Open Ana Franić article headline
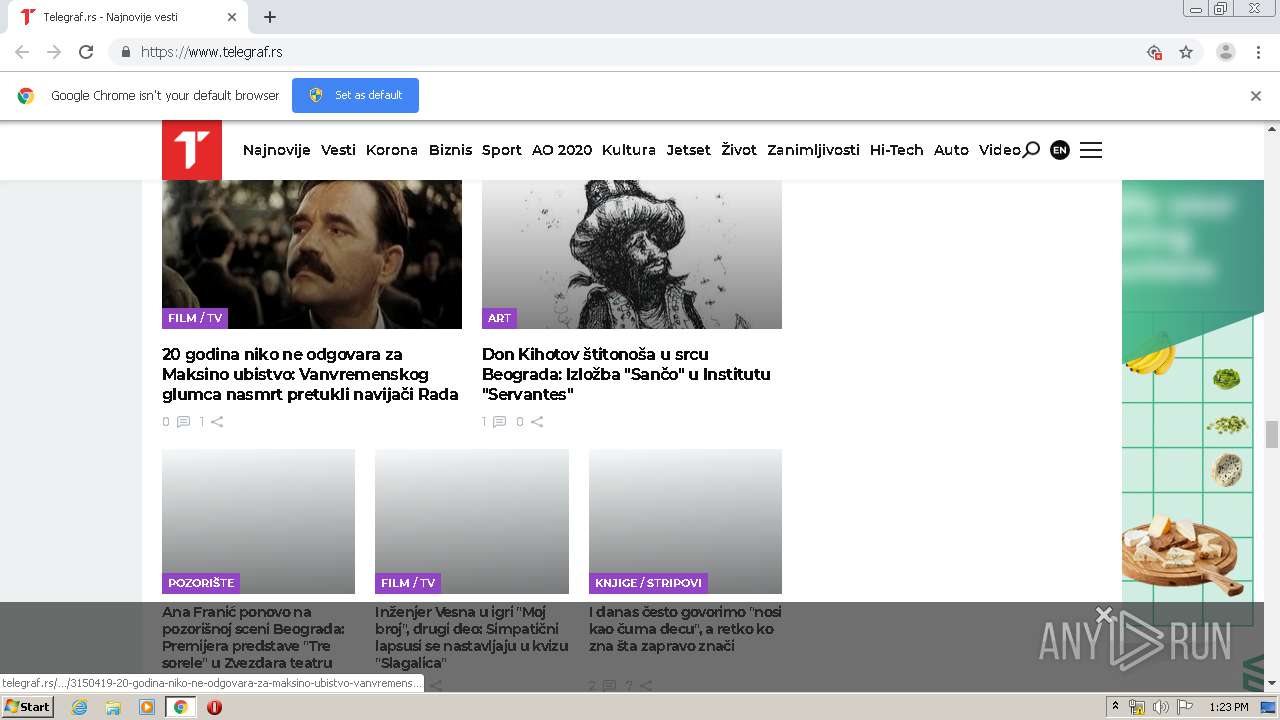The height and width of the screenshot is (720, 1280). tap(254, 637)
